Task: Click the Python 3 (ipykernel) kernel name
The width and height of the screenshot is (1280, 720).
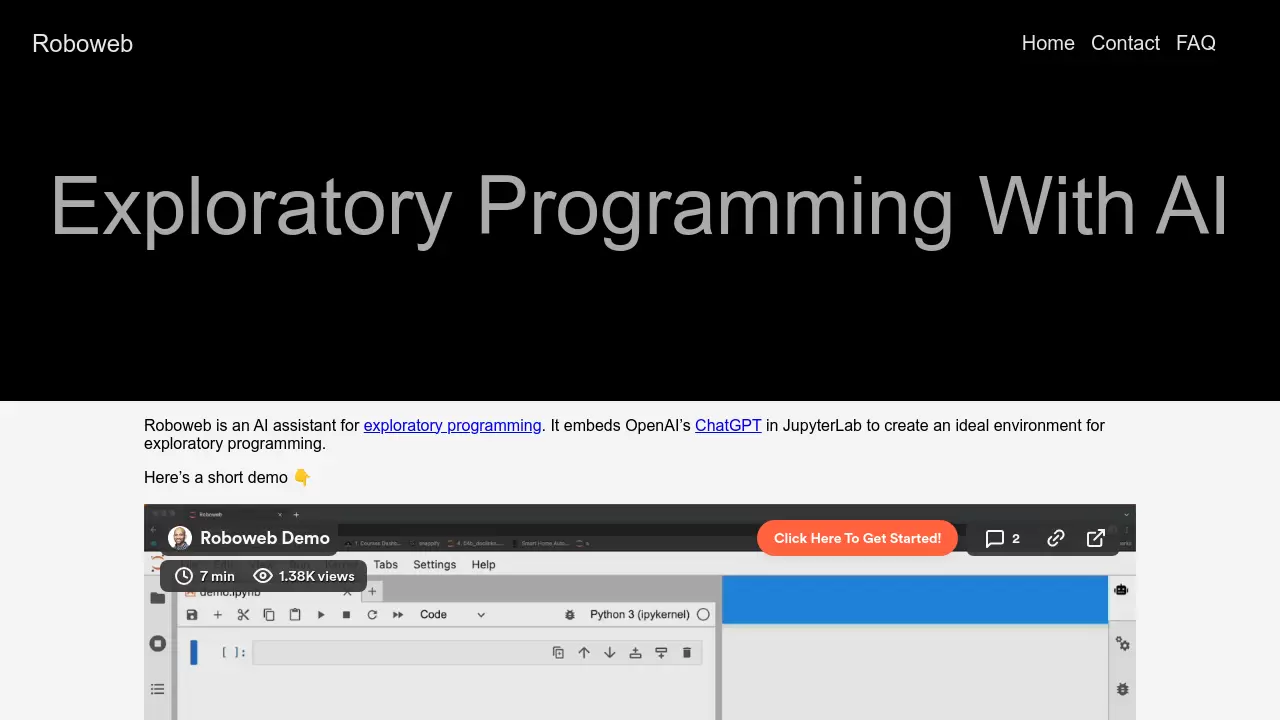Action: click(x=640, y=614)
